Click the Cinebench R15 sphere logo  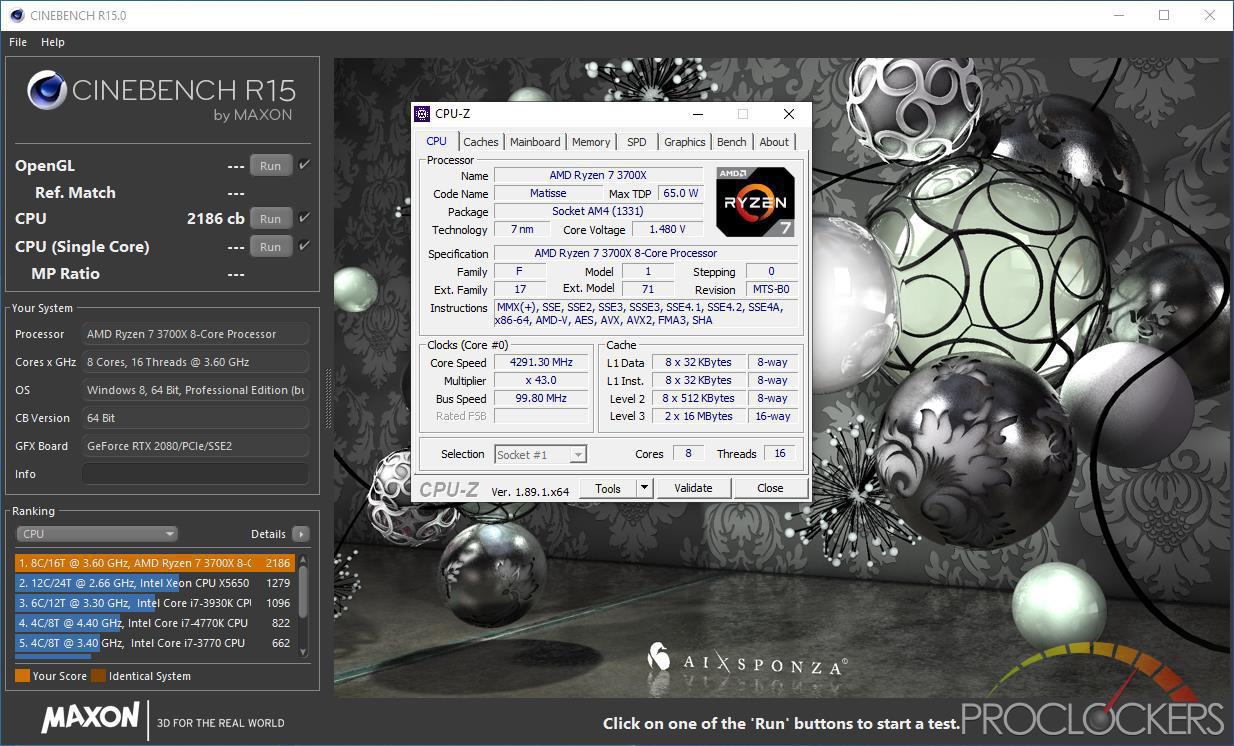click(46, 91)
